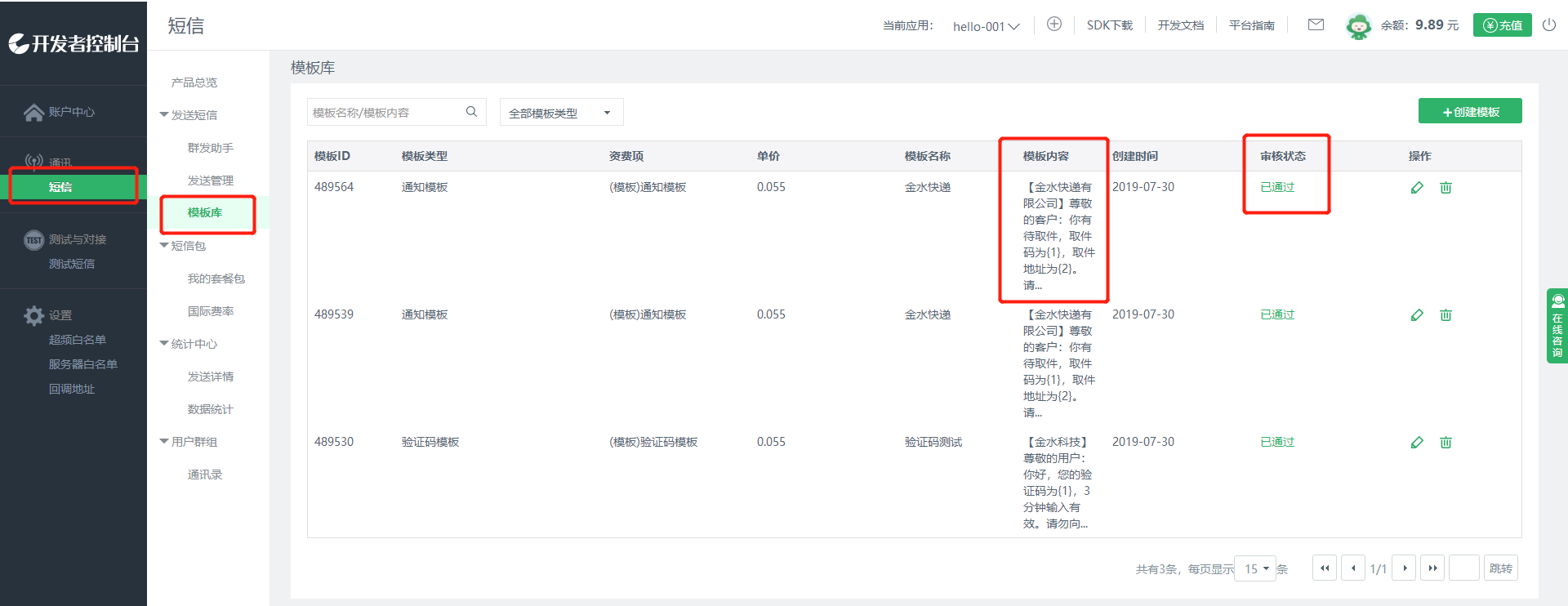Image resolution: width=1568 pixels, height=606 pixels.
Task: Click the edit pencil for template 489530
Action: pyautogui.click(x=1417, y=443)
